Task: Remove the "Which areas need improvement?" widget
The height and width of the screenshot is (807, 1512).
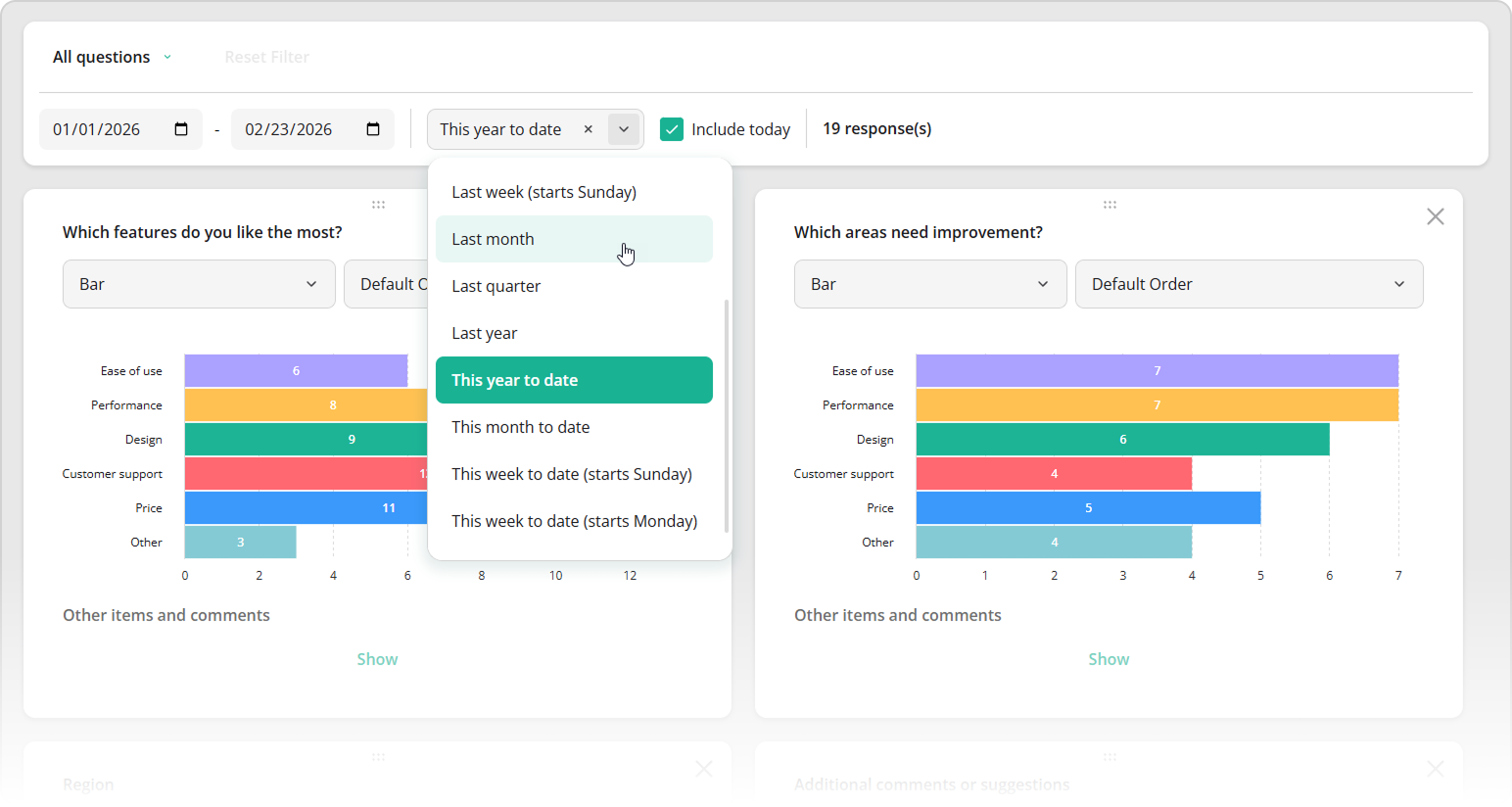Action: click(1435, 215)
